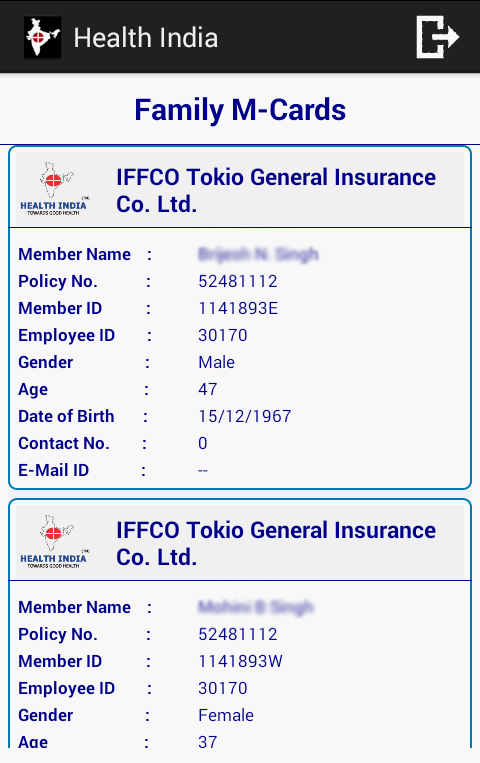Tap Gender value Female
480x763 pixels.
[226, 715]
